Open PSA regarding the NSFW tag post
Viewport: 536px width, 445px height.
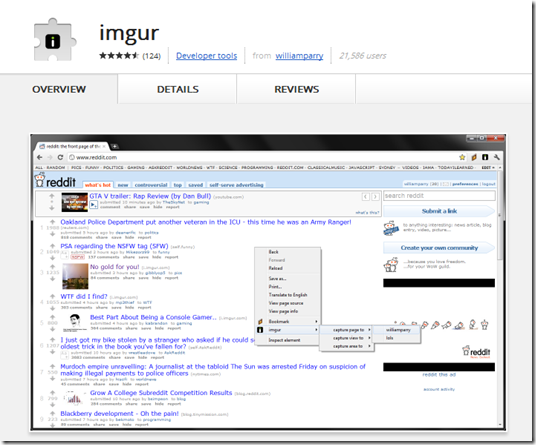114,246
